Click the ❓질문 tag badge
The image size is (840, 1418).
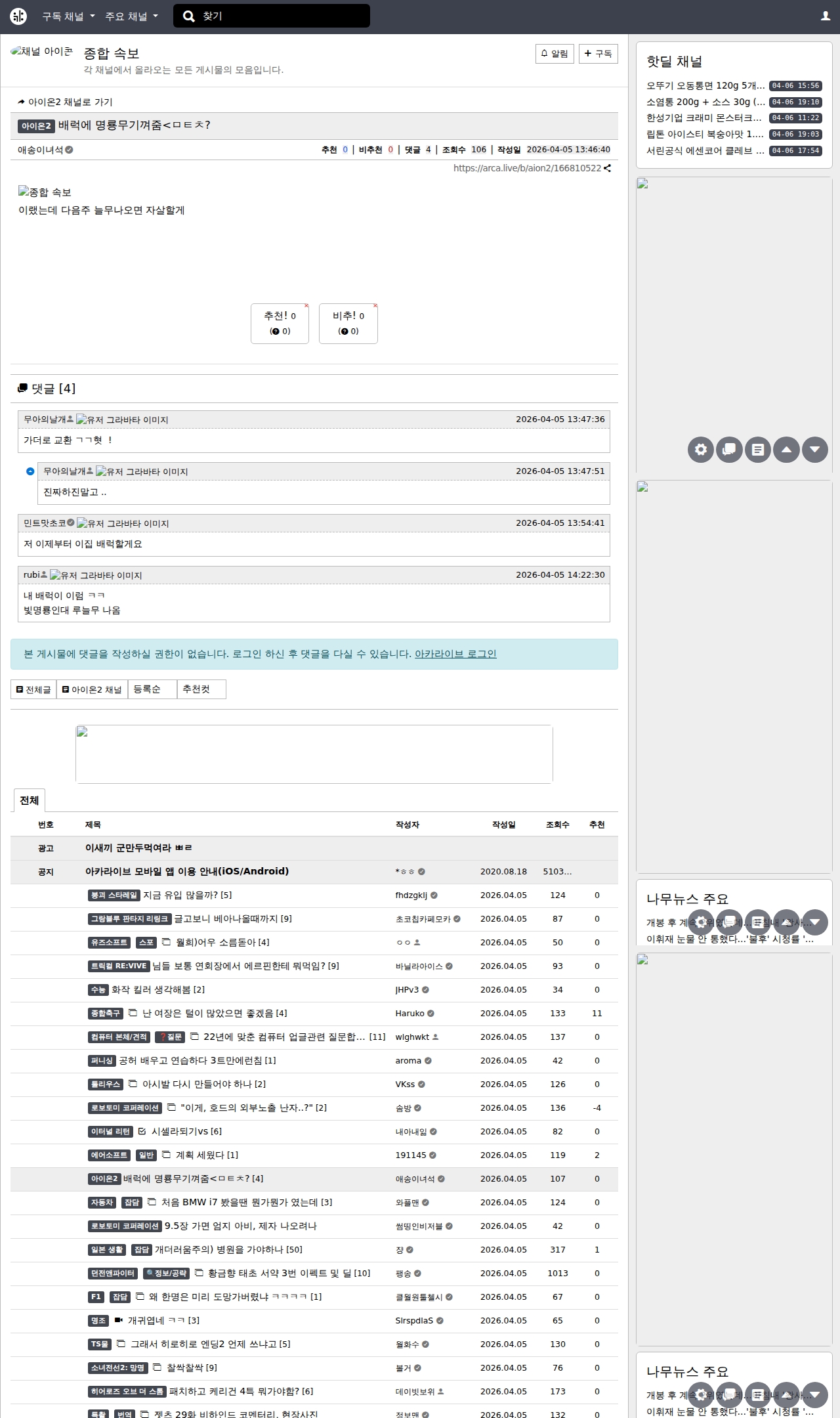(x=170, y=1037)
